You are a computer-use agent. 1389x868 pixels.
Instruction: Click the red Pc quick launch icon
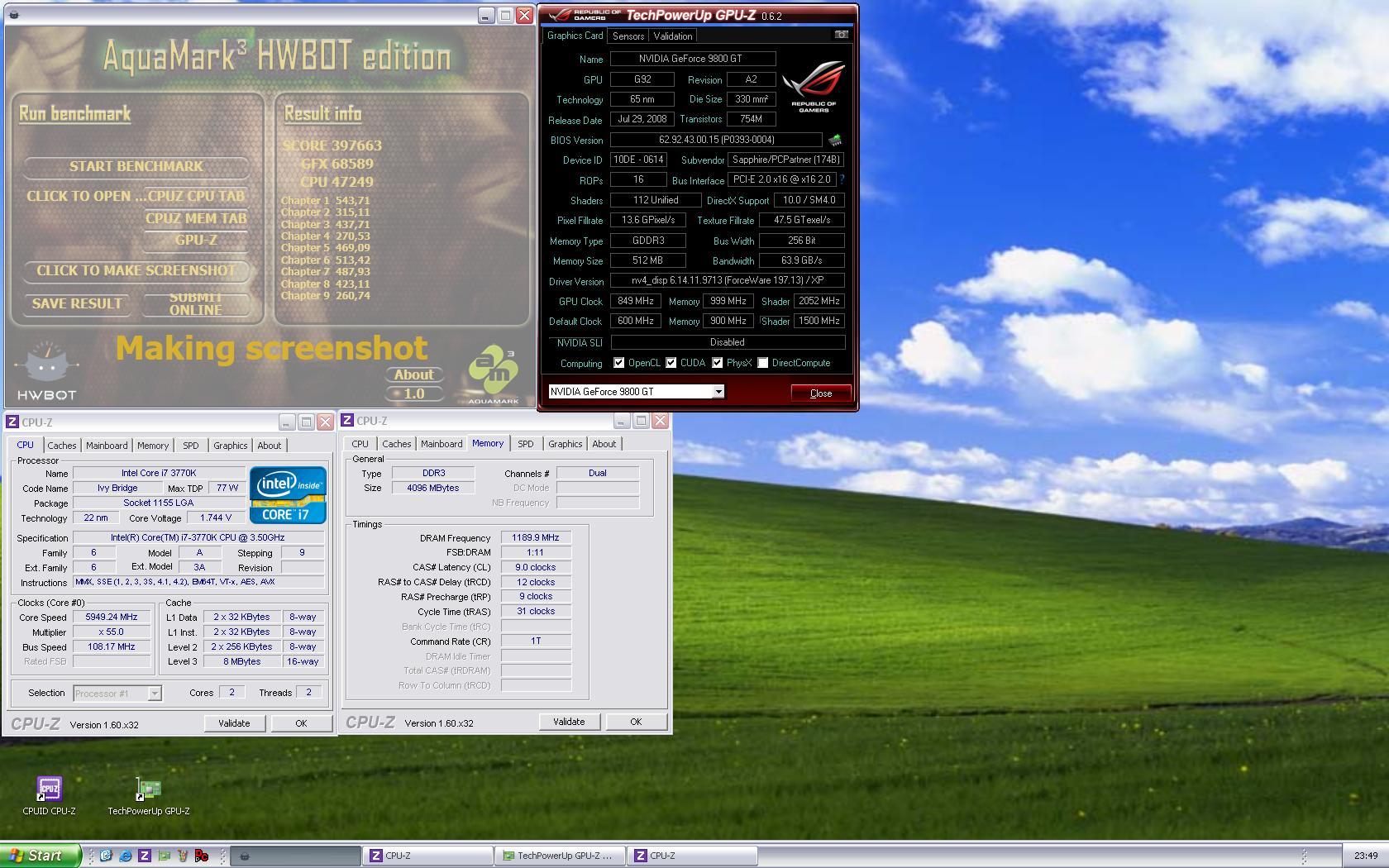pos(201,856)
